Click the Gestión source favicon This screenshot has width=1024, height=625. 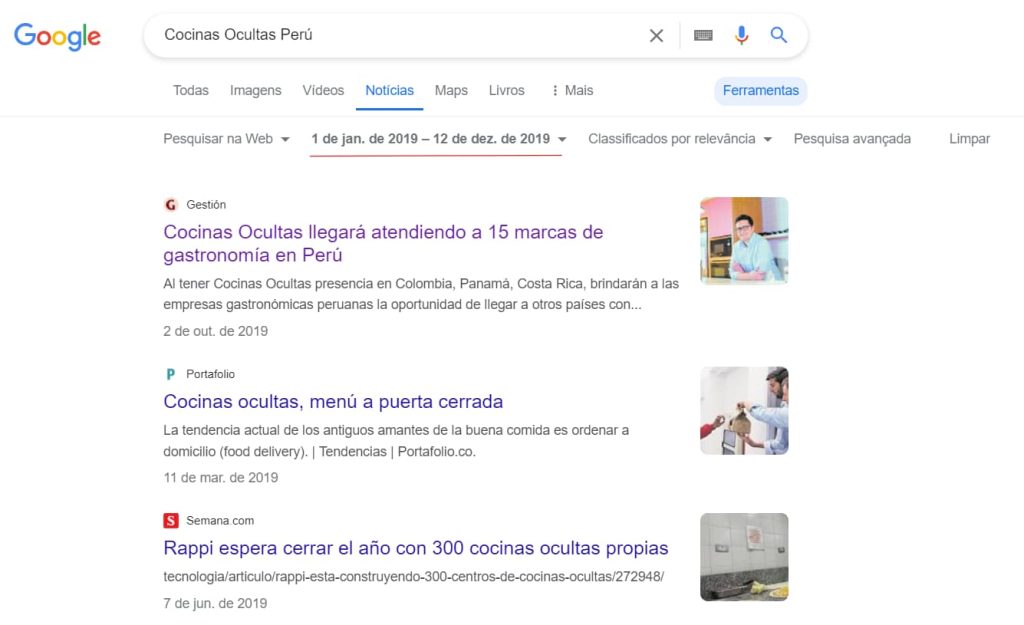click(x=170, y=204)
